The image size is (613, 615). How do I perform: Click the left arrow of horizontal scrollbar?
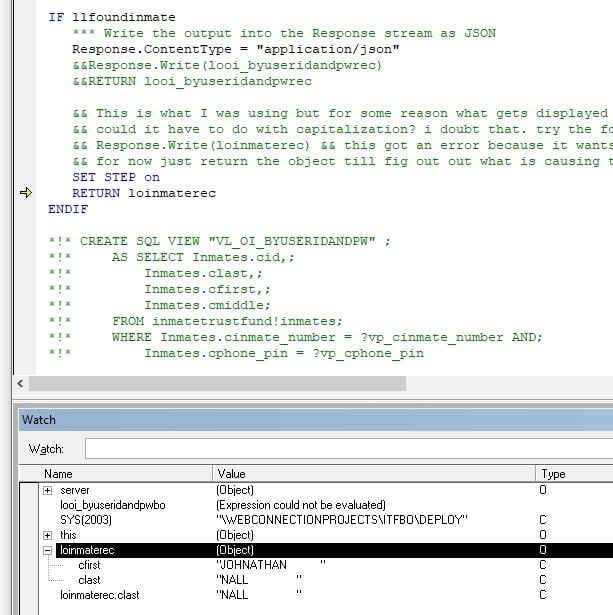coord(20,383)
